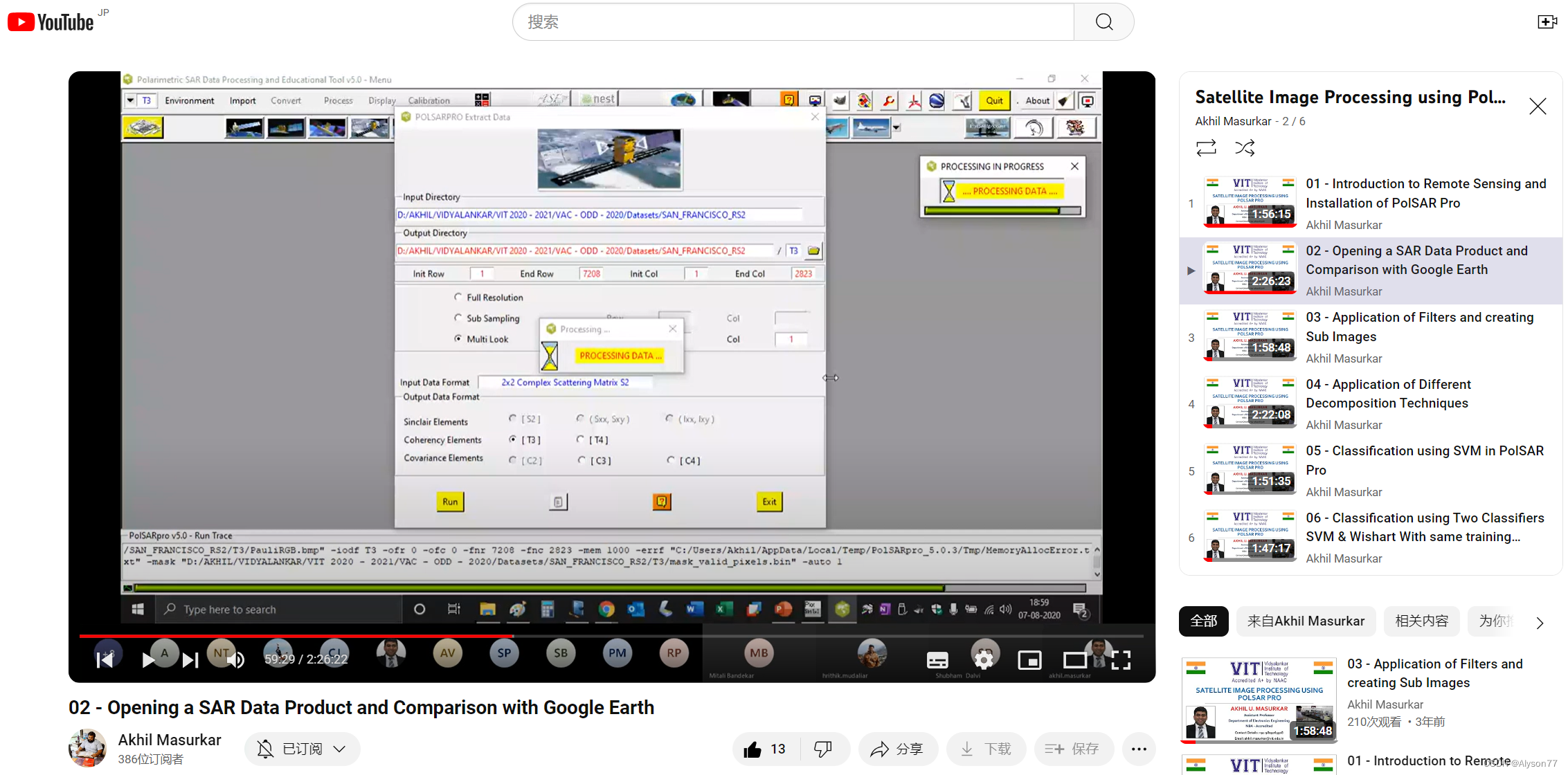Viewport: 1568px width, 775px height.
Task: Mute the video volume
Action: coord(236,660)
